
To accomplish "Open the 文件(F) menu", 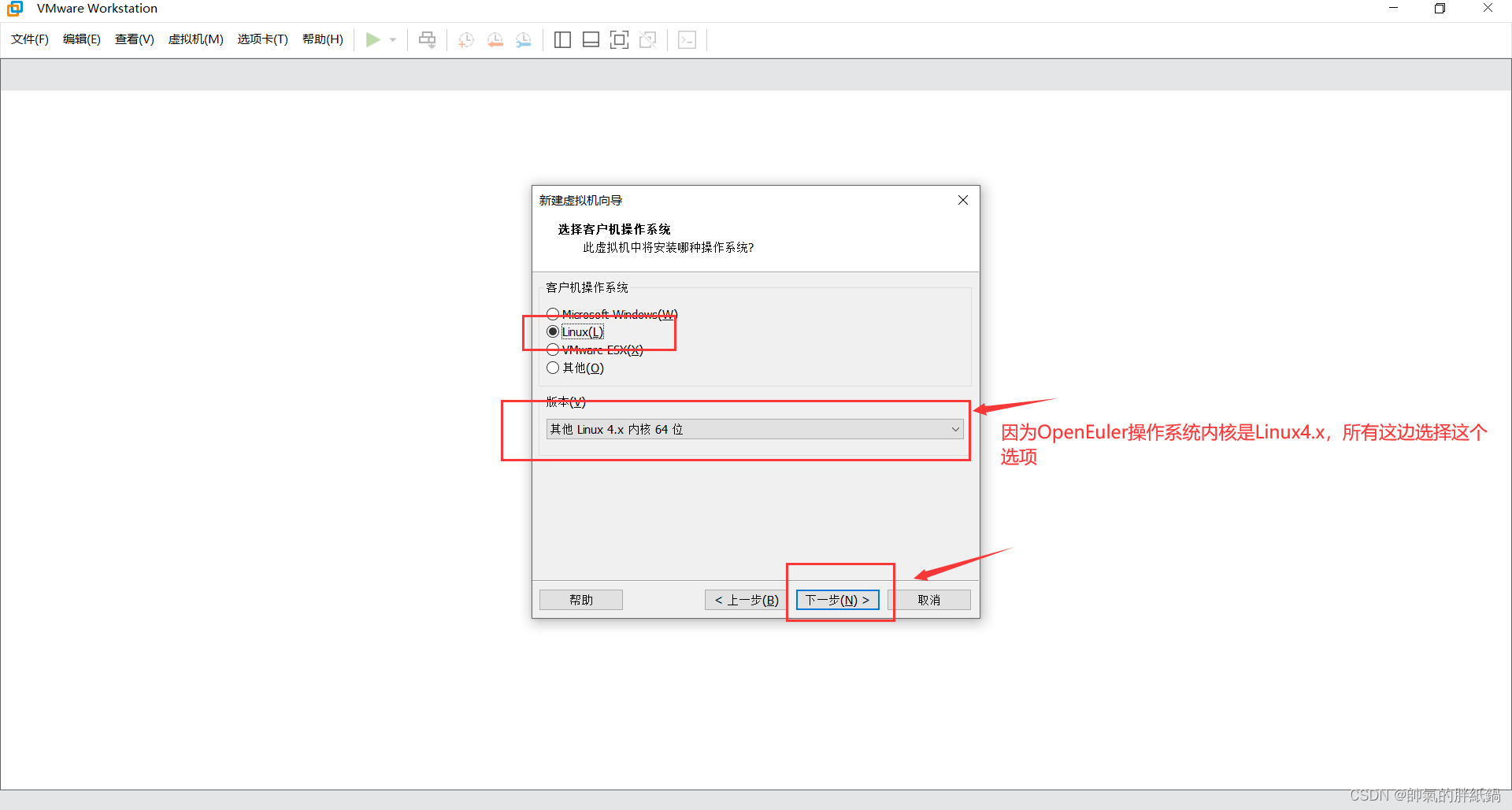I will 30,39.
